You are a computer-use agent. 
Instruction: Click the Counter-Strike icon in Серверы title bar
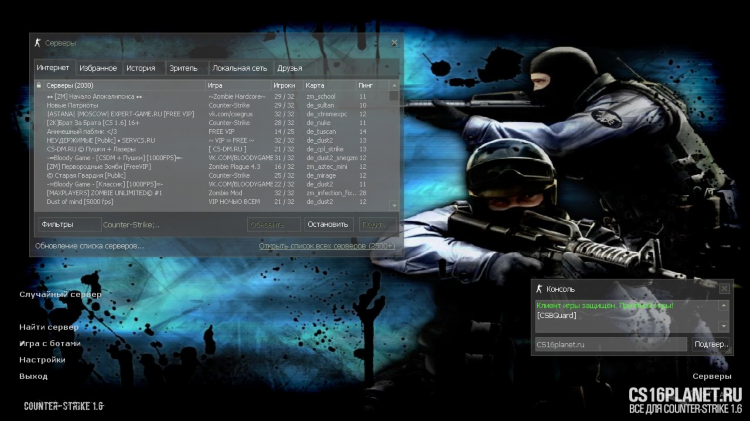tap(38, 43)
